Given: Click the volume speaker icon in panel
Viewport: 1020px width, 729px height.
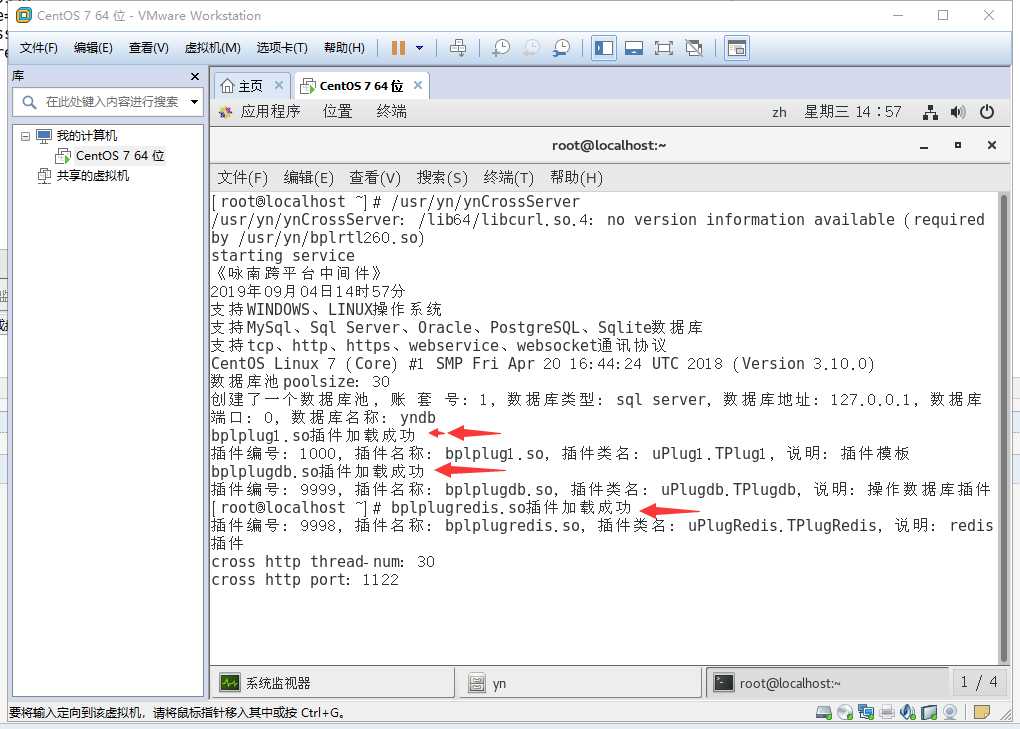Looking at the screenshot, I should 958,113.
